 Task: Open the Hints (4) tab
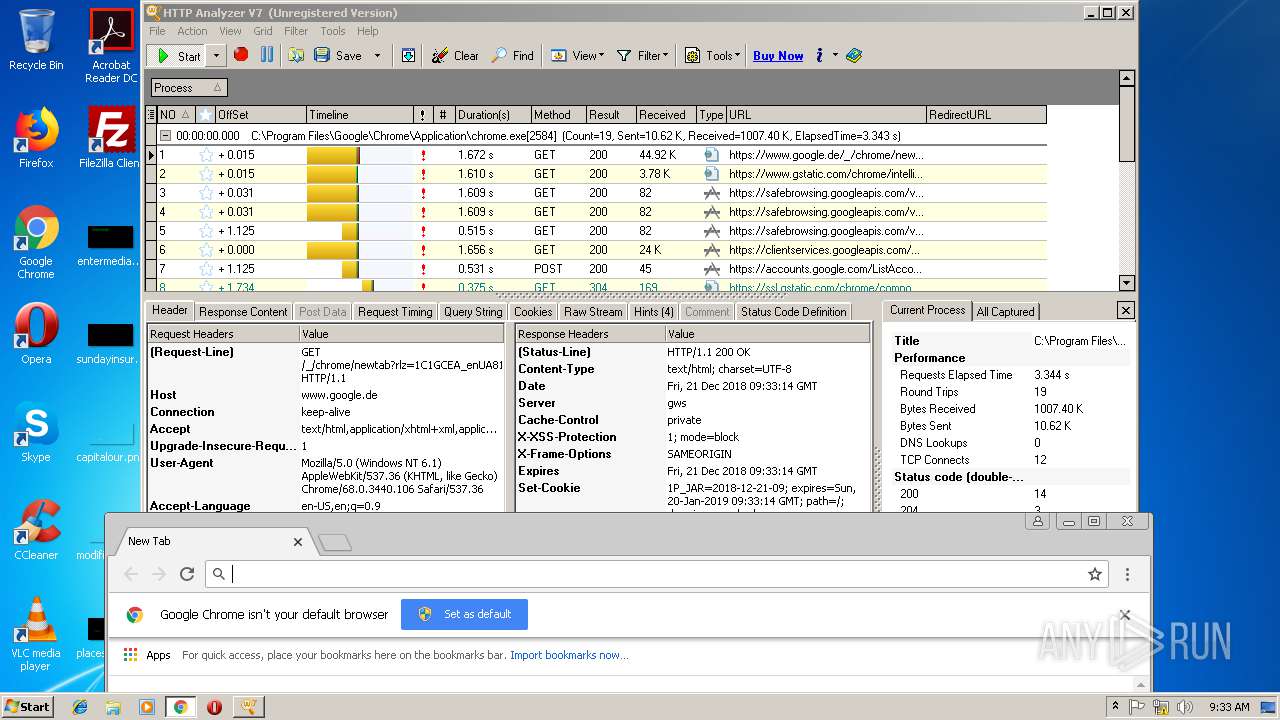[654, 312]
